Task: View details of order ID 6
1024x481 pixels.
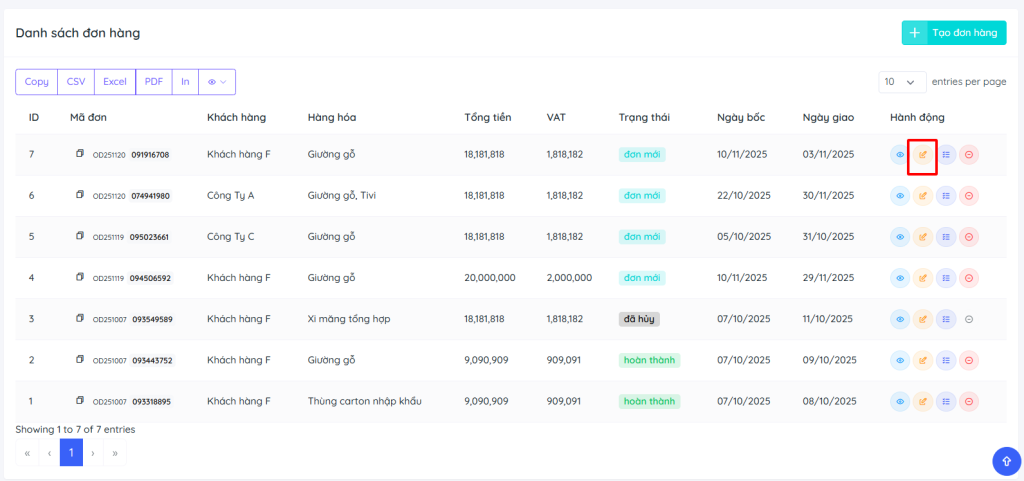Action: point(899,196)
